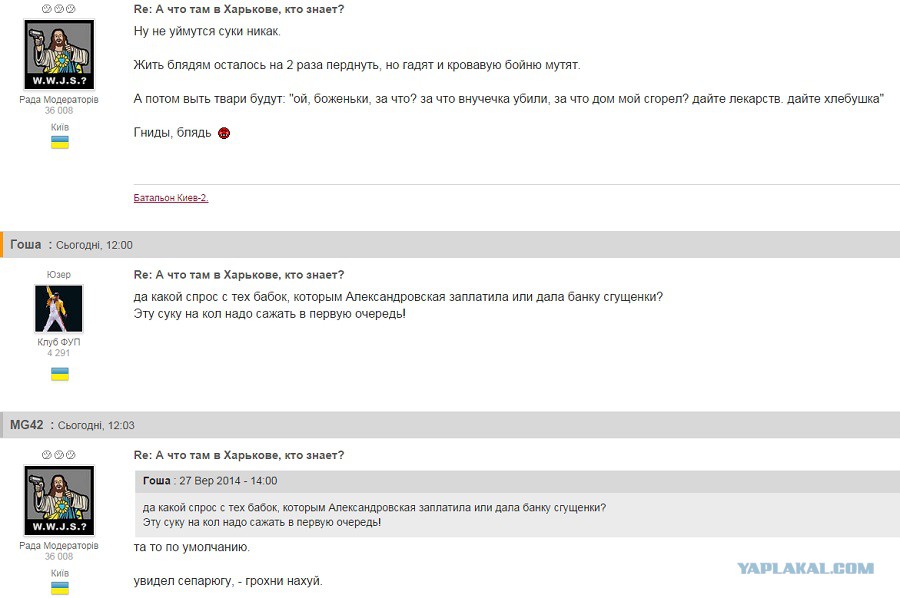Click the Клуб ФУП group label
The width and height of the screenshot is (900, 598).
(59, 342)
